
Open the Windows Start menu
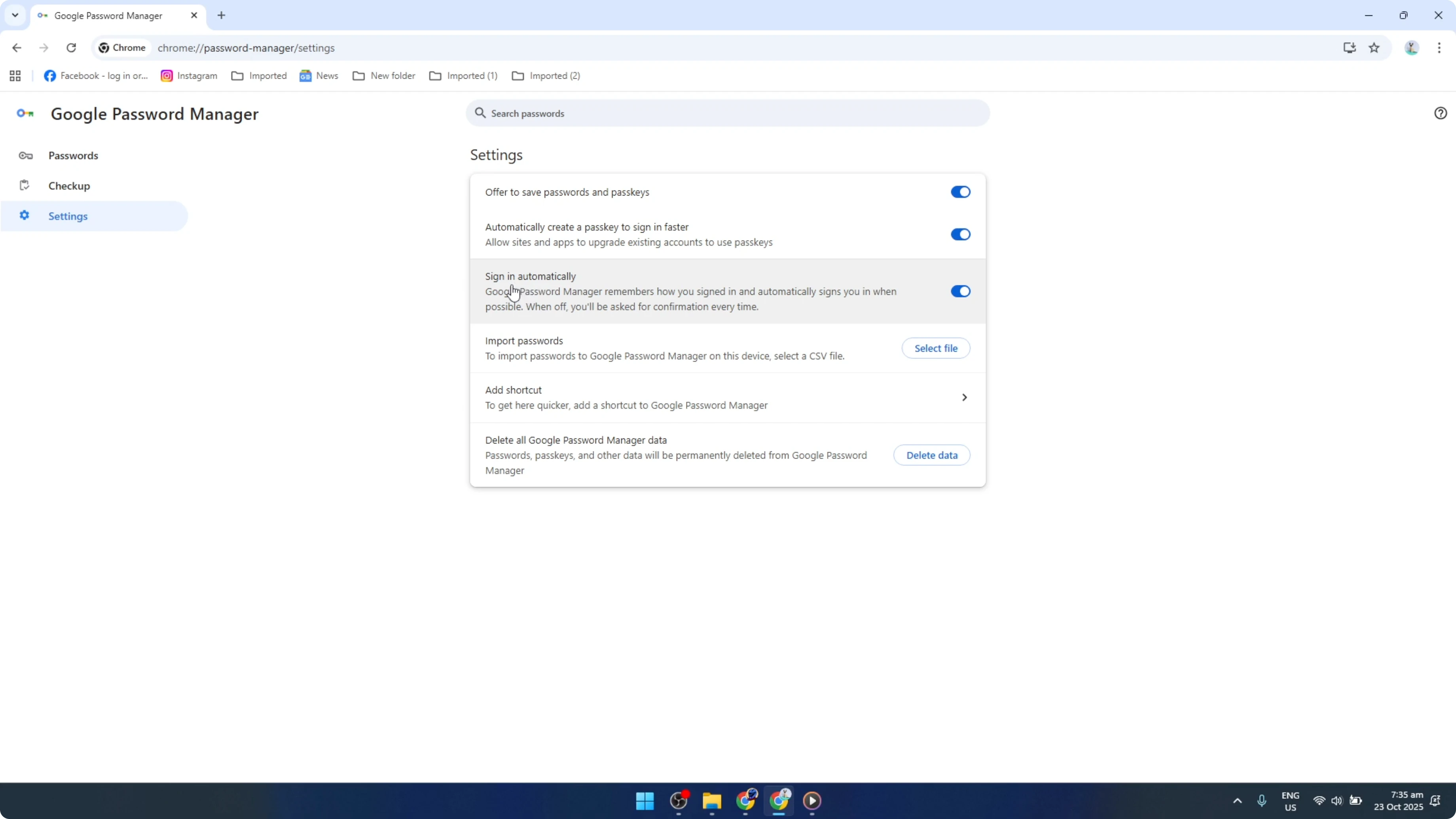(x=645, y=801)
